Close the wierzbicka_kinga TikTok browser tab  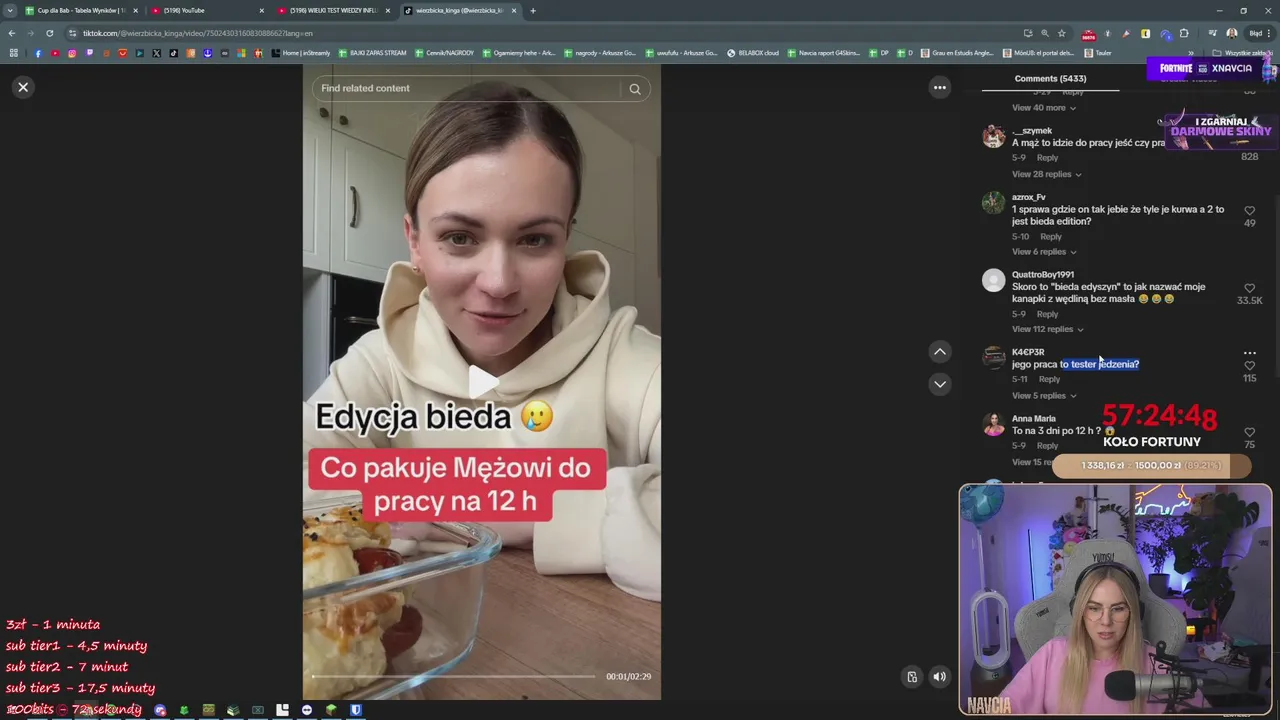pyautogui.click(x=514, y=10)
